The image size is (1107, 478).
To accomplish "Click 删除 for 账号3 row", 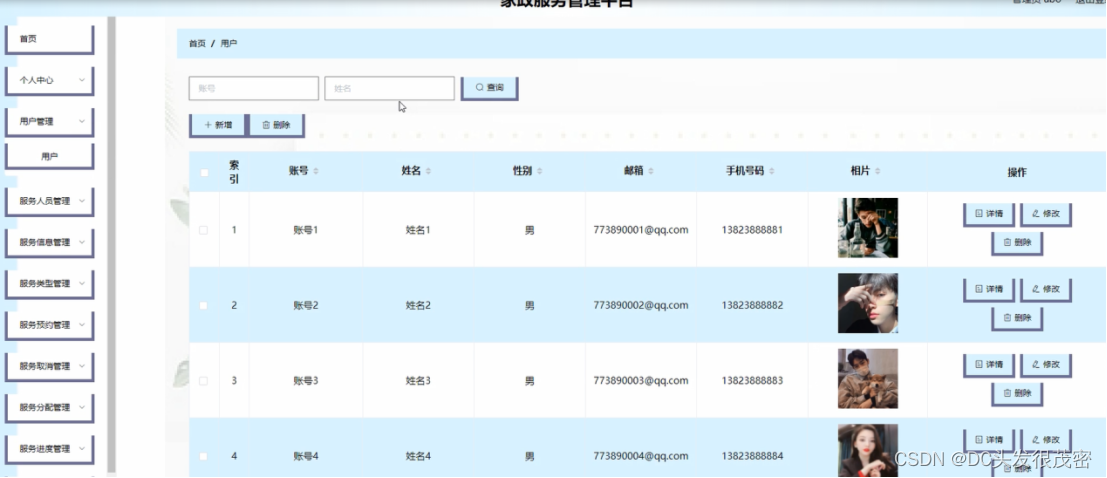I will 1017,393.
